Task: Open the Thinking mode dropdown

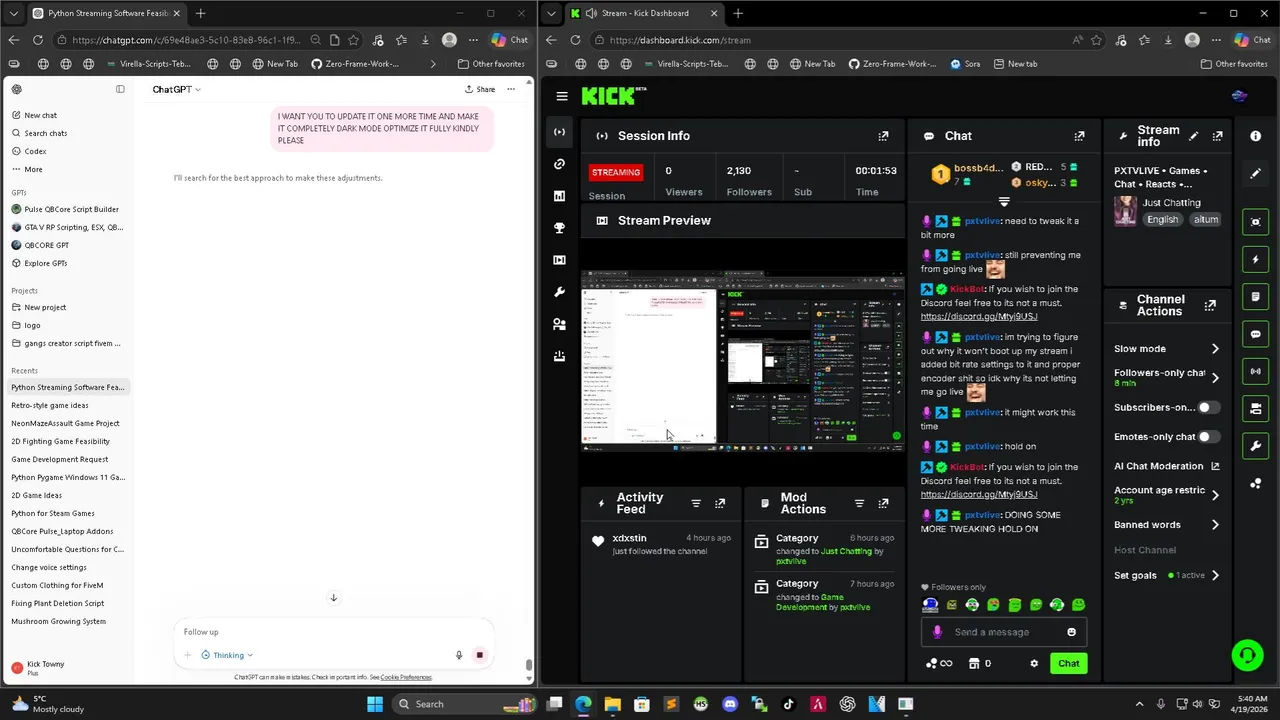Action: point(227,655)
